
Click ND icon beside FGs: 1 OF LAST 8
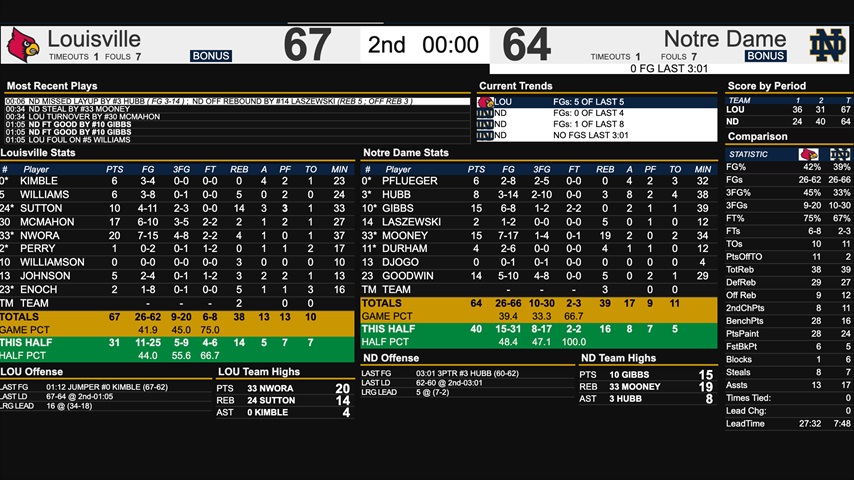coord(486,124)
